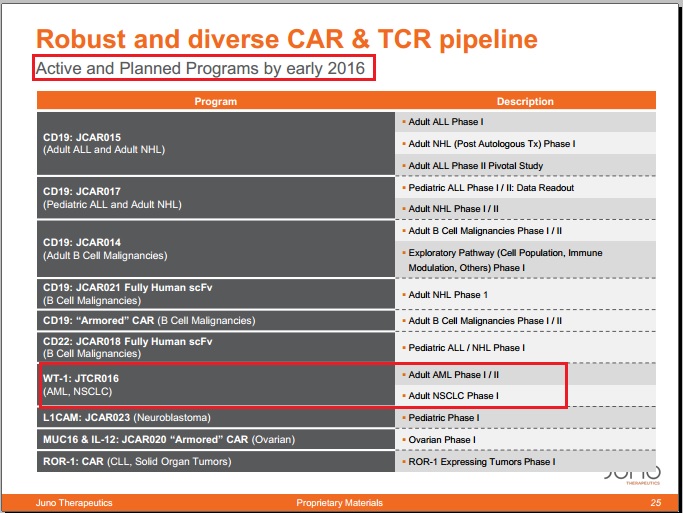This screenshot has width=683, height=513.
Task: Select the Description column header
Action: coord(525,101)
